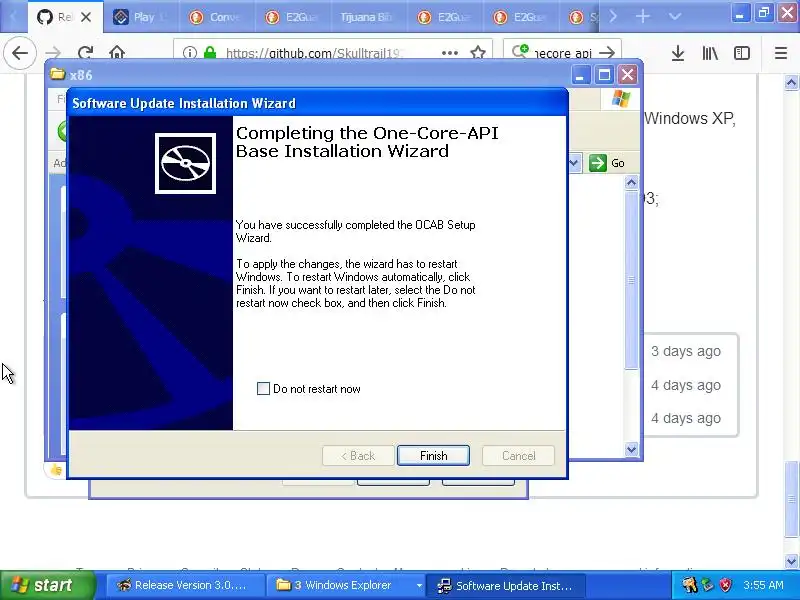Viewport: 800px width, 600px height.
Task: Close the active GitHub release tab
Action: (x=86, y=17)
